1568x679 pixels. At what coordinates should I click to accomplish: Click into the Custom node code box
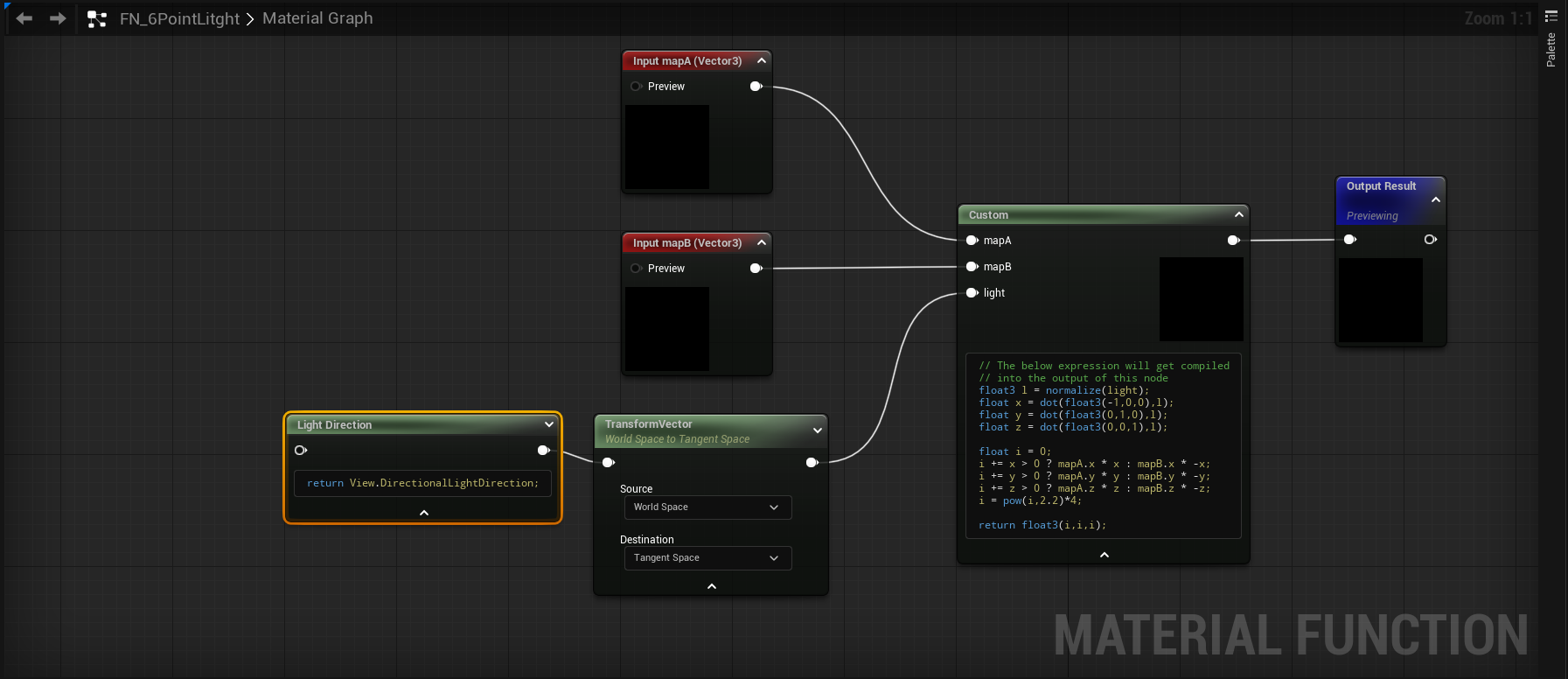(x=1104, y=445)
